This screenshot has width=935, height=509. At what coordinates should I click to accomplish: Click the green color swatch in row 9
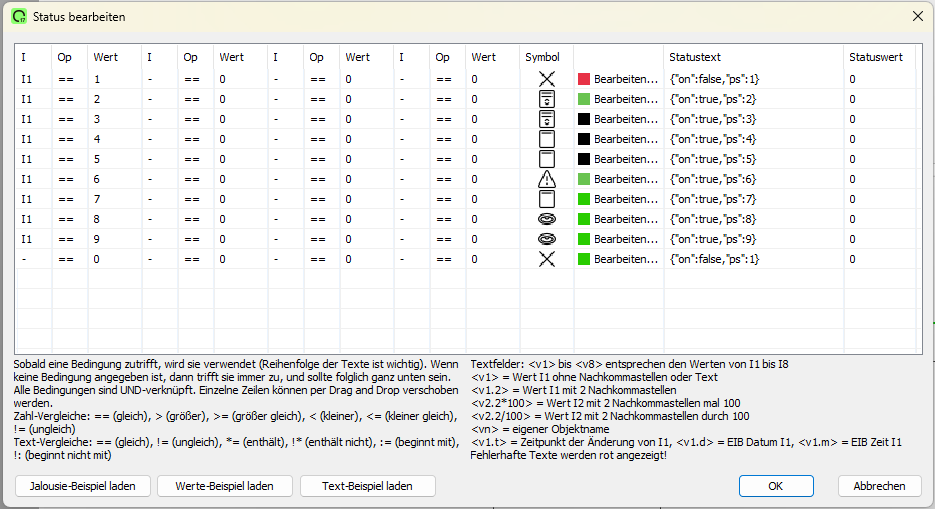pos(584,239)
